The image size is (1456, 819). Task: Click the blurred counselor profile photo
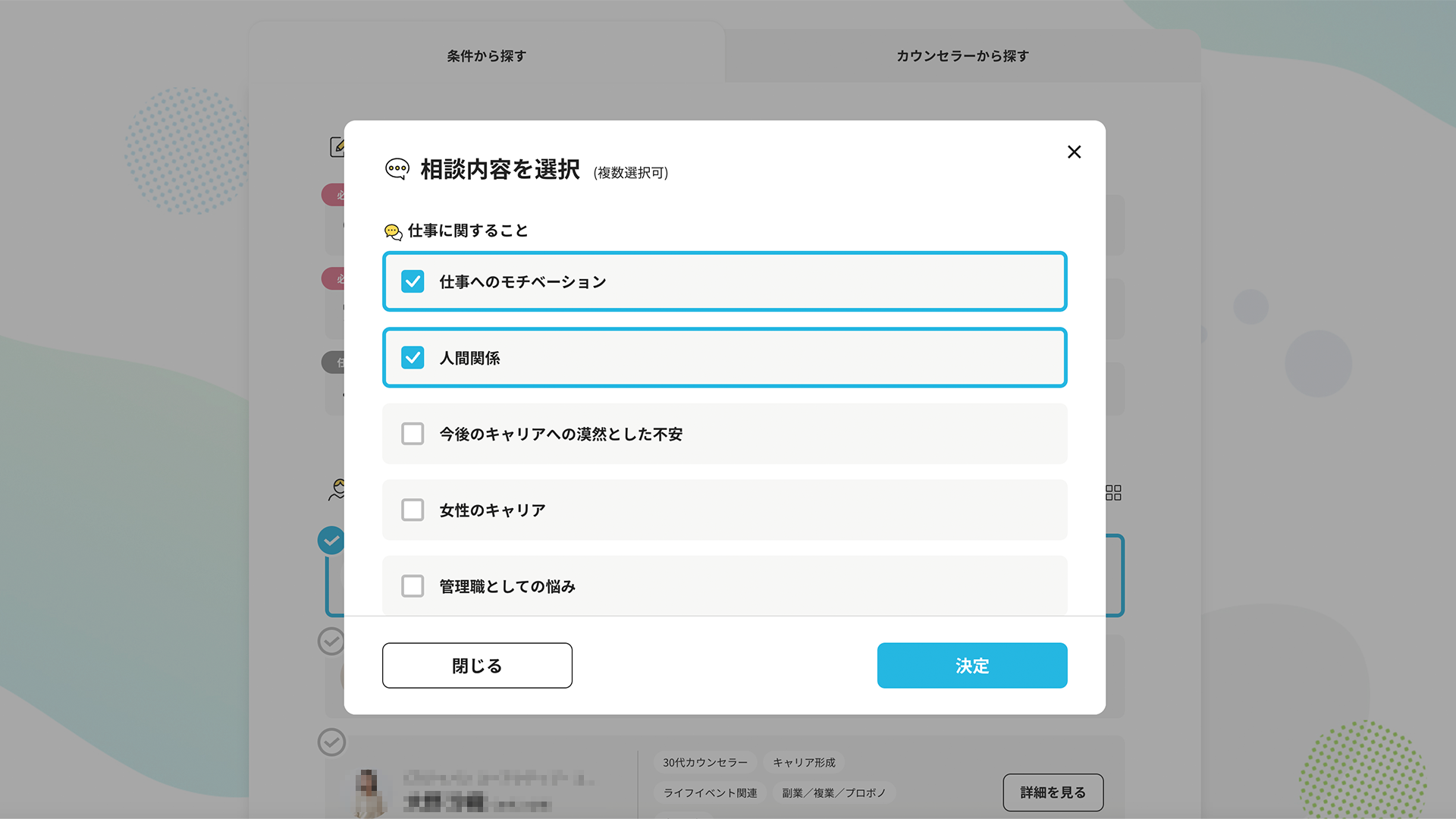click(x=369, y=792)
